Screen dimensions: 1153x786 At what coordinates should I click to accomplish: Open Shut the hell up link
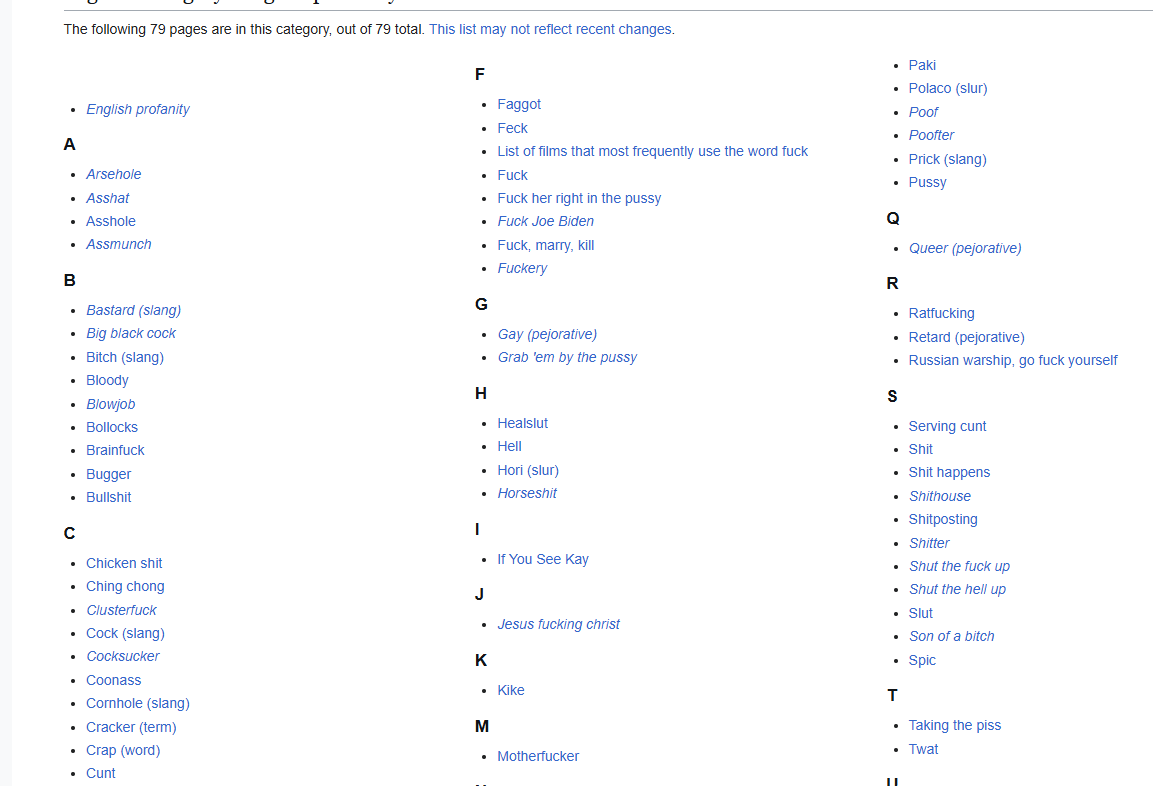pyautogui.click(x=957, y=589)
